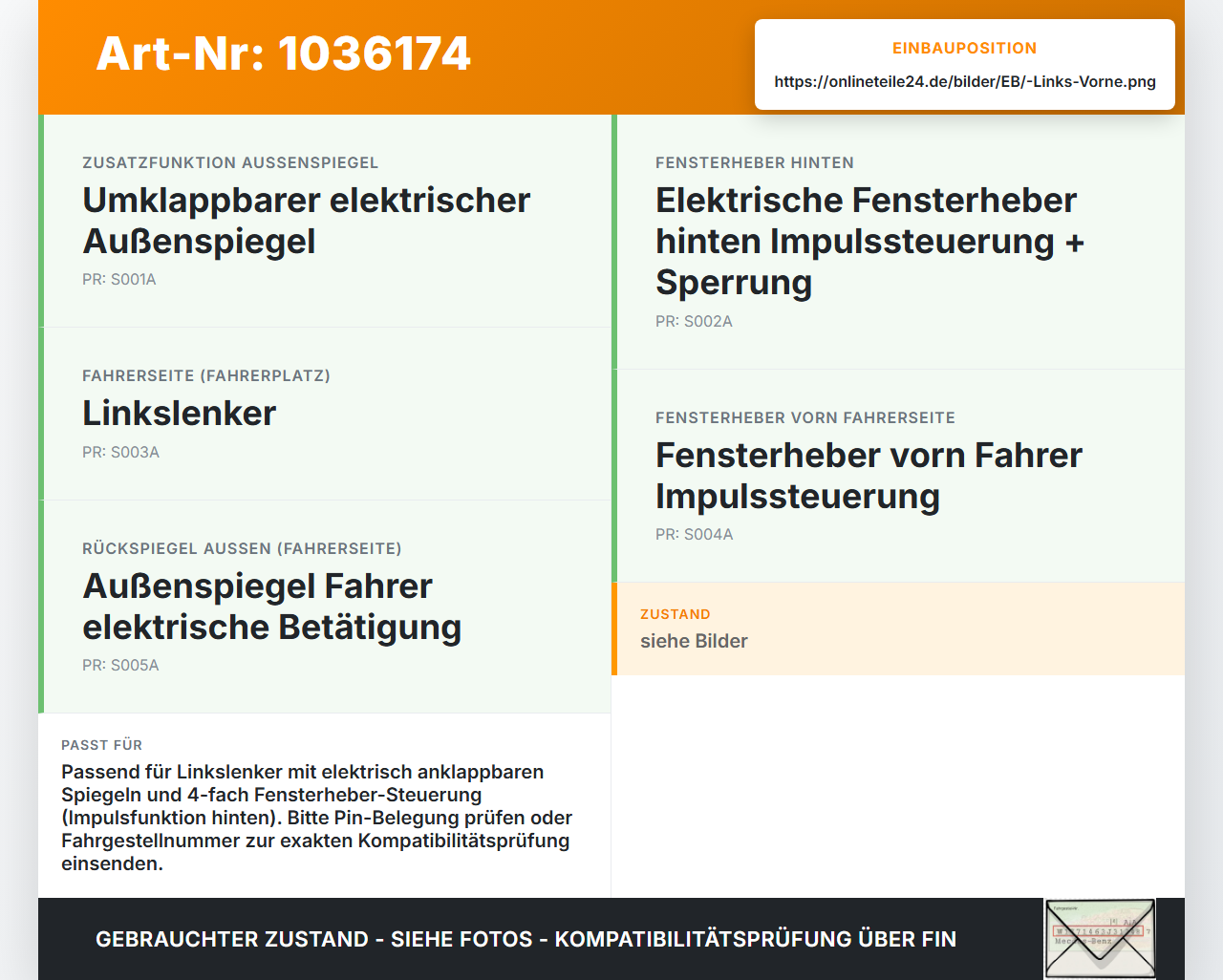Click the Passt für compatibility description
1223x980 pixels.
(x=317, y=818)
